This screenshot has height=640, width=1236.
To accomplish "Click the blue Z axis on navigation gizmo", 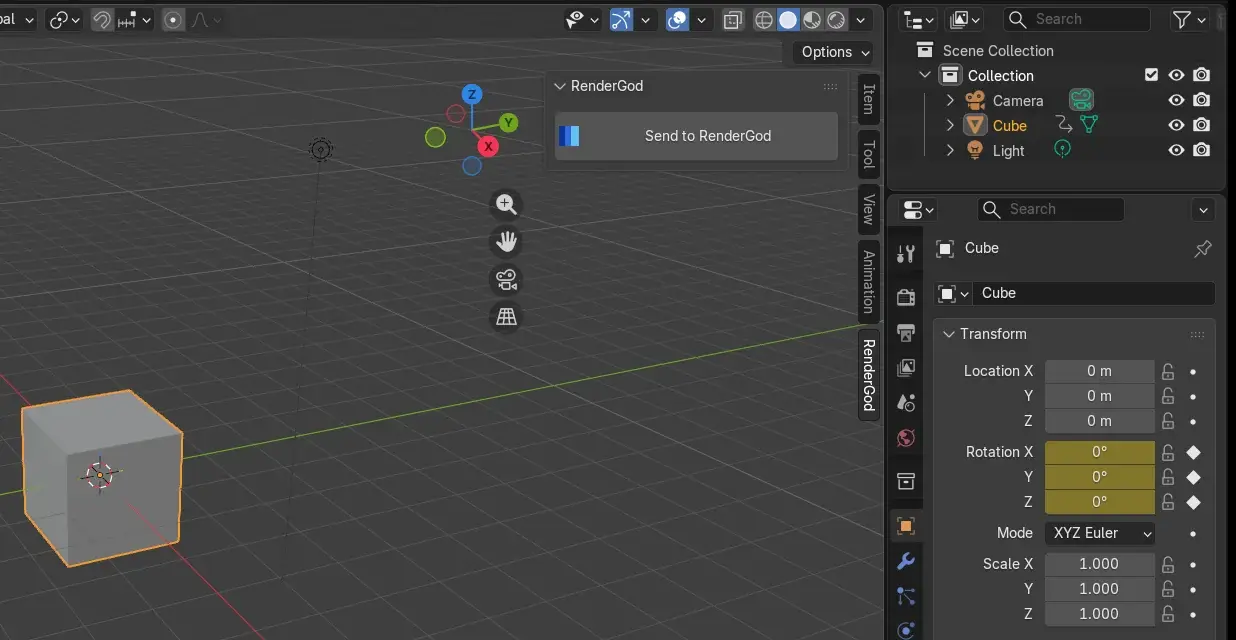I will click(x=472, y=95).
